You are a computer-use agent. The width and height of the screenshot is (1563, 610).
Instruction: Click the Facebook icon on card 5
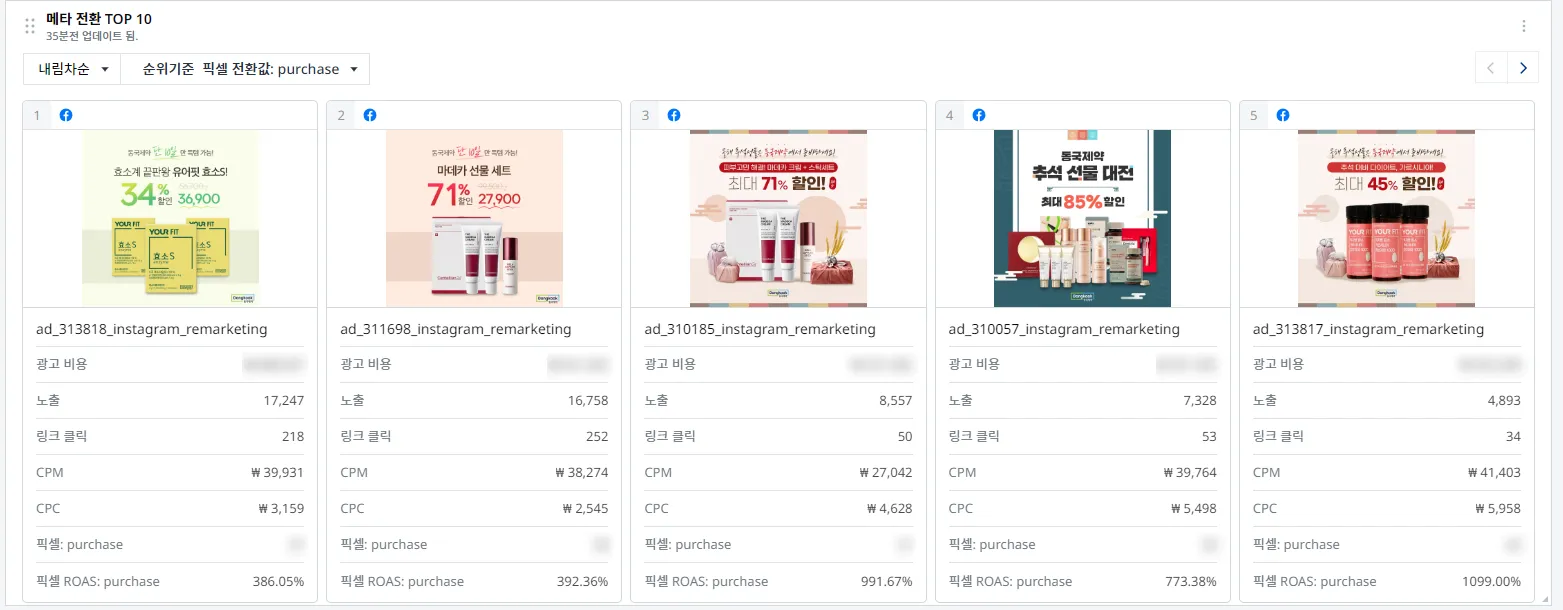point(1283,115)
